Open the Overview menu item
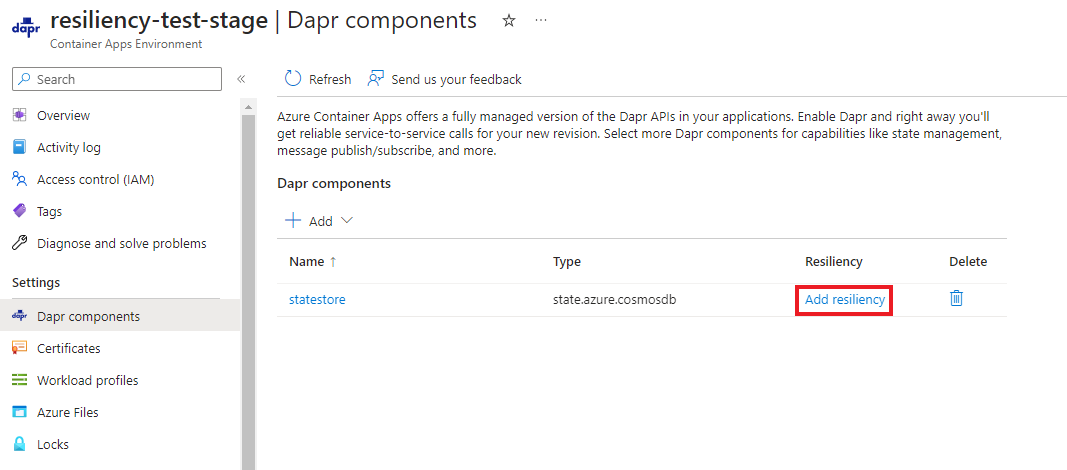The height and width of the screenshot is (470, 1067). coord(63,115)
